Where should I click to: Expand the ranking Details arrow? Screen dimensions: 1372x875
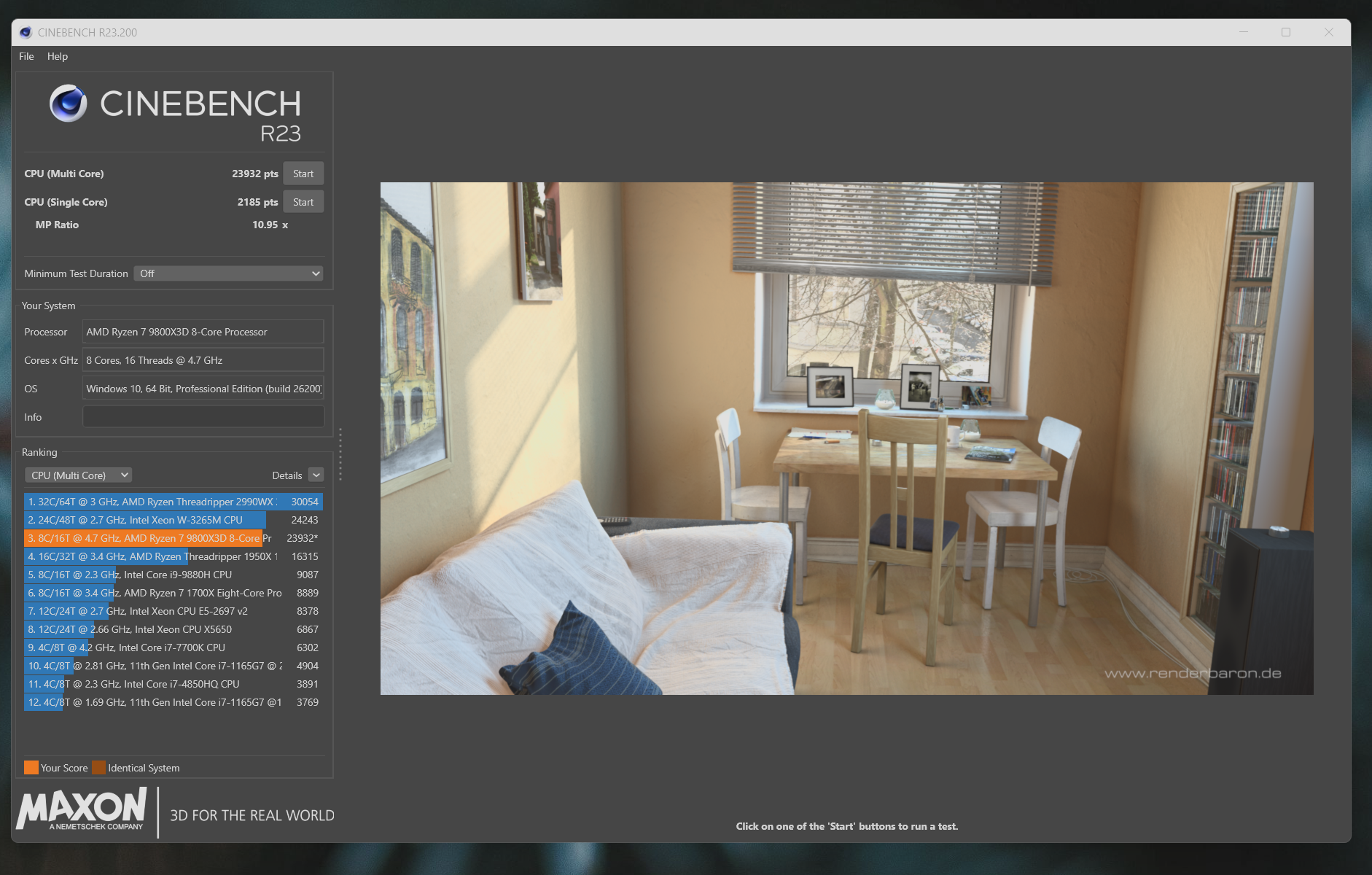click(x=316, y=475)
